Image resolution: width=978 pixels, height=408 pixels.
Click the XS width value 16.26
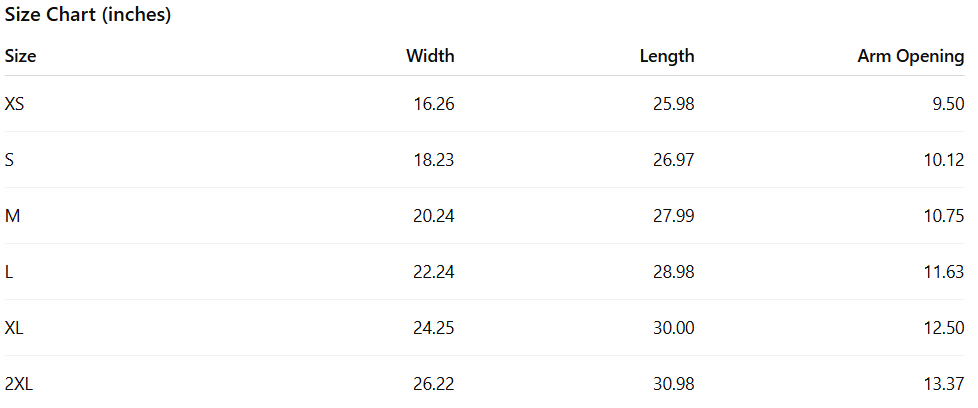click(434, 104)
